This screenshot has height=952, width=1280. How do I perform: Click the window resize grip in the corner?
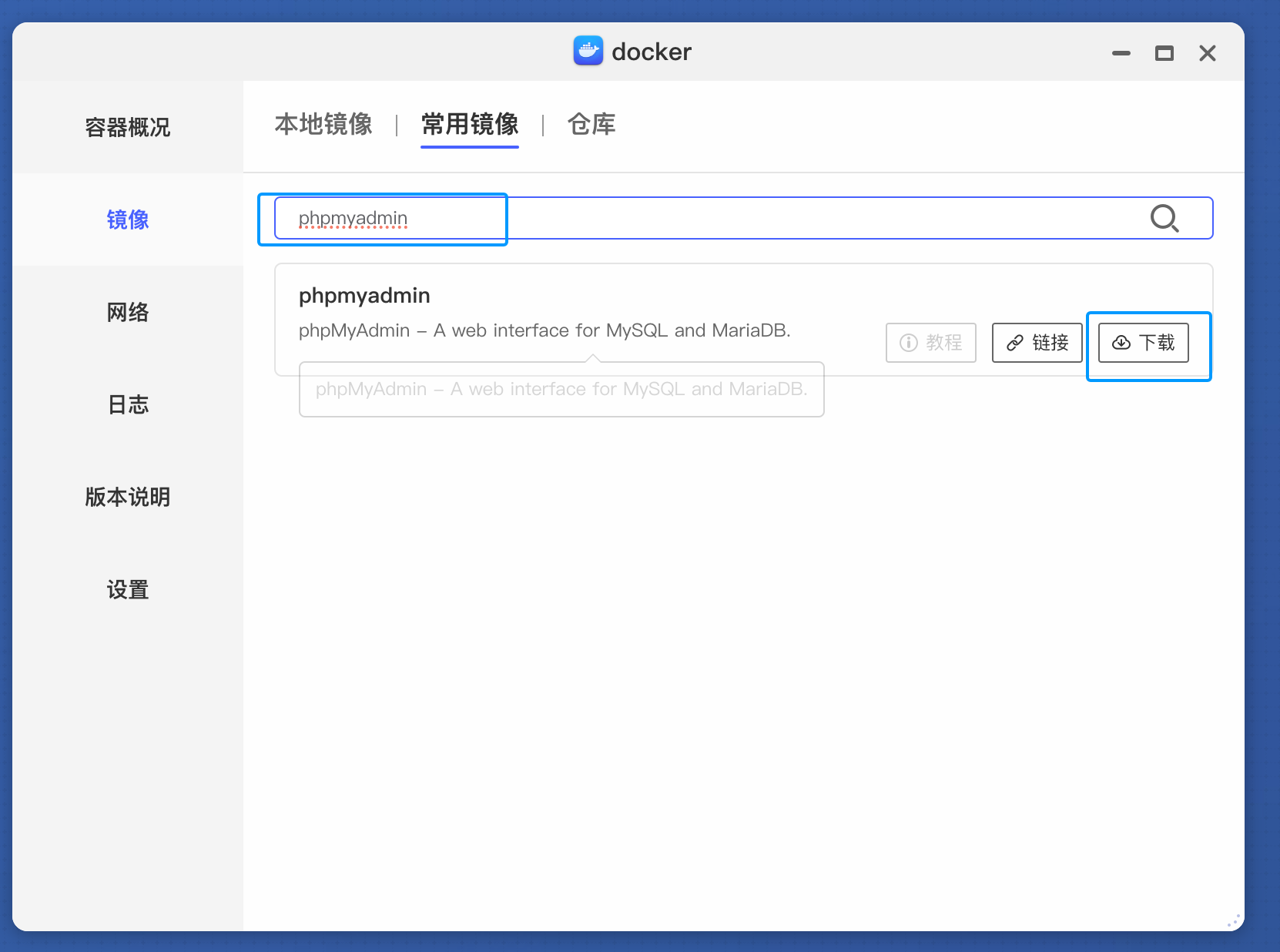coord(1233,920)
